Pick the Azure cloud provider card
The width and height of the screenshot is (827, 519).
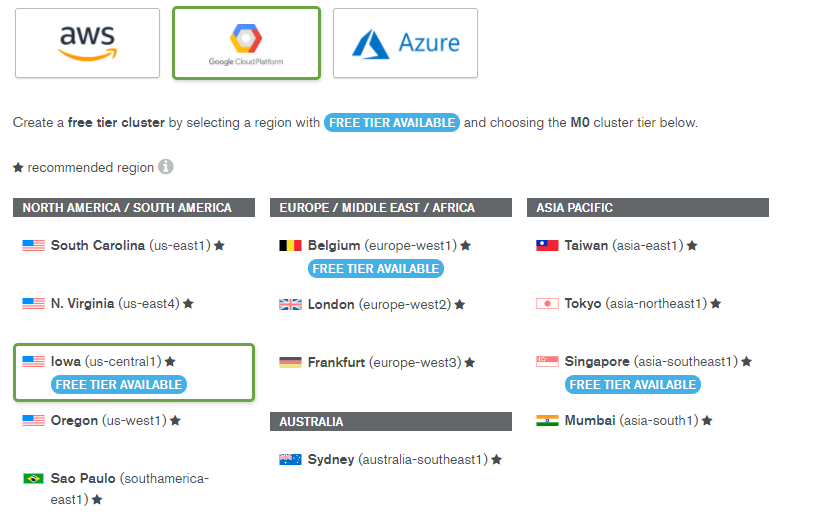[x=405, y=43]
